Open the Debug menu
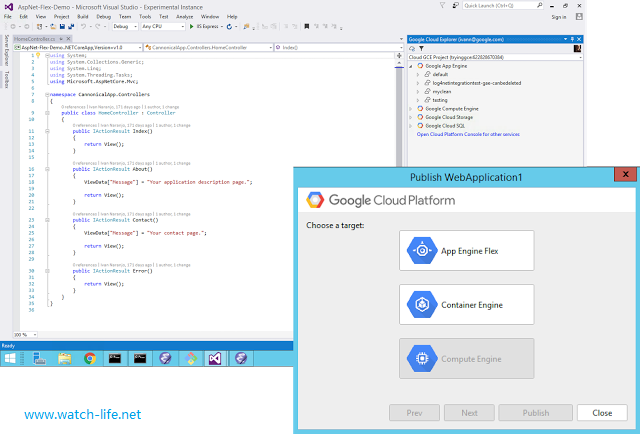Screen dimensions: 640x434 (104, 17)
